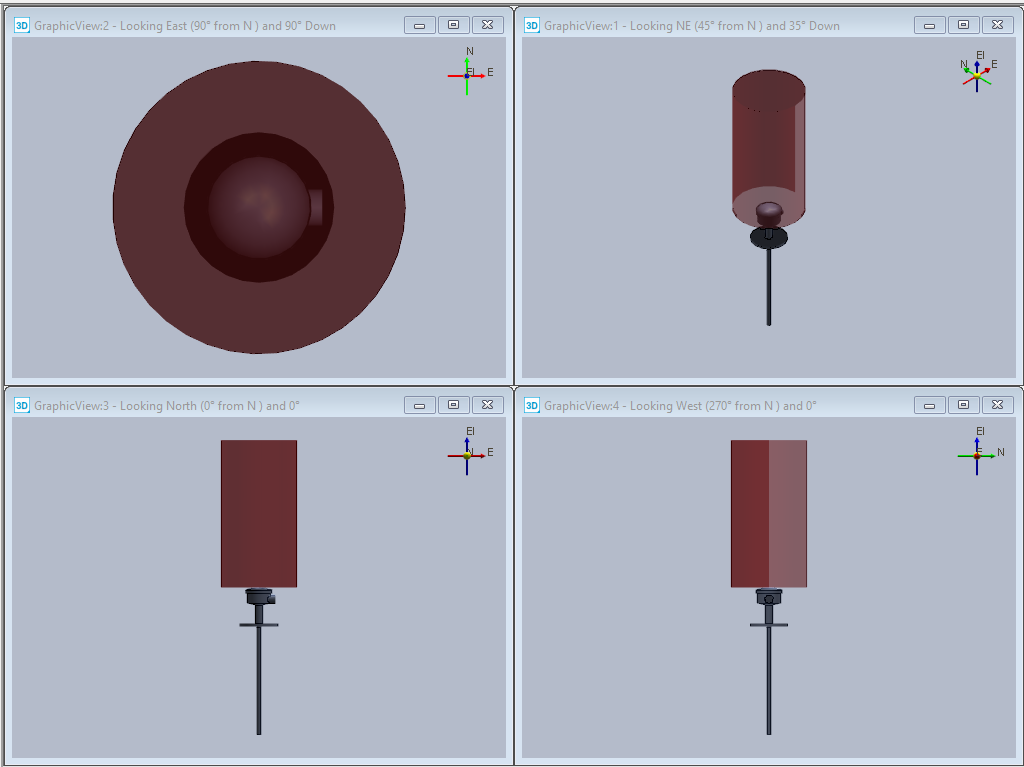Select the instrument head sphere in top view

pos(259,207)
